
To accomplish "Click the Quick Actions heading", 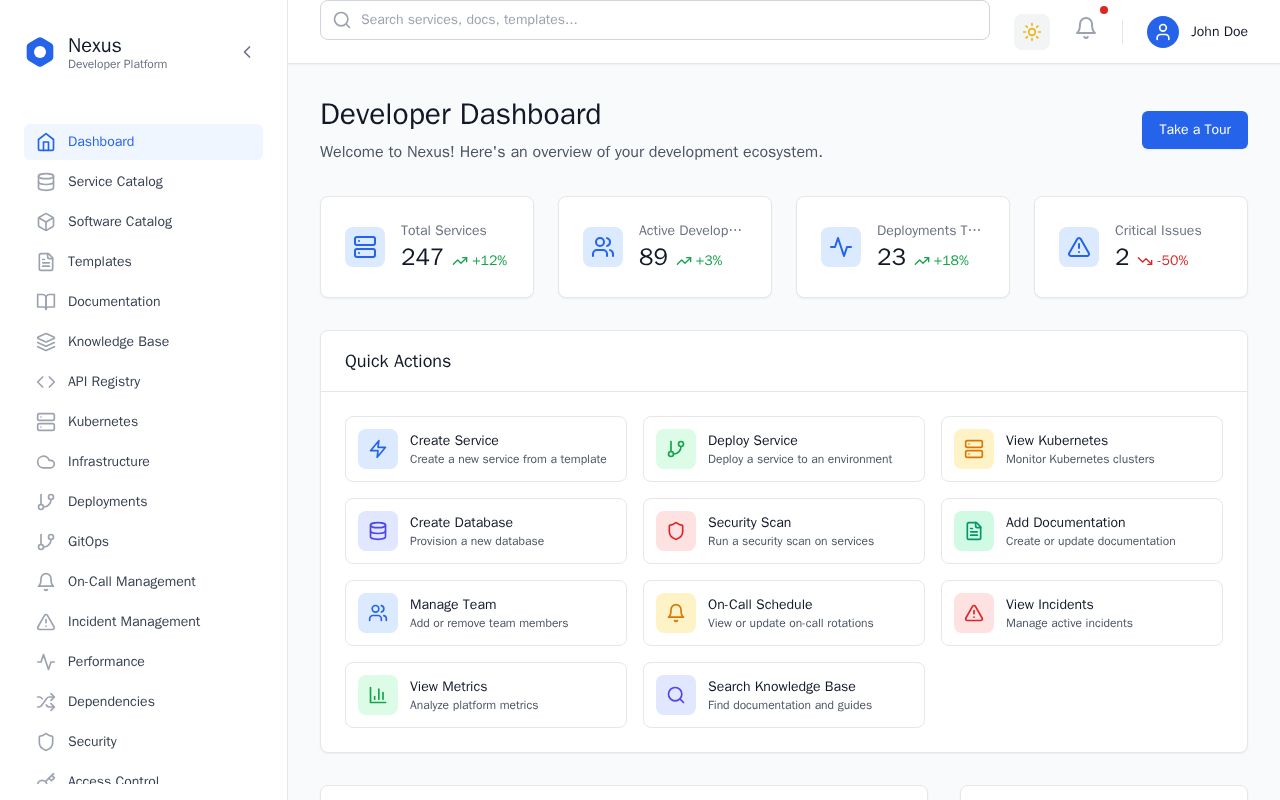I will click(x=398, y=361).
